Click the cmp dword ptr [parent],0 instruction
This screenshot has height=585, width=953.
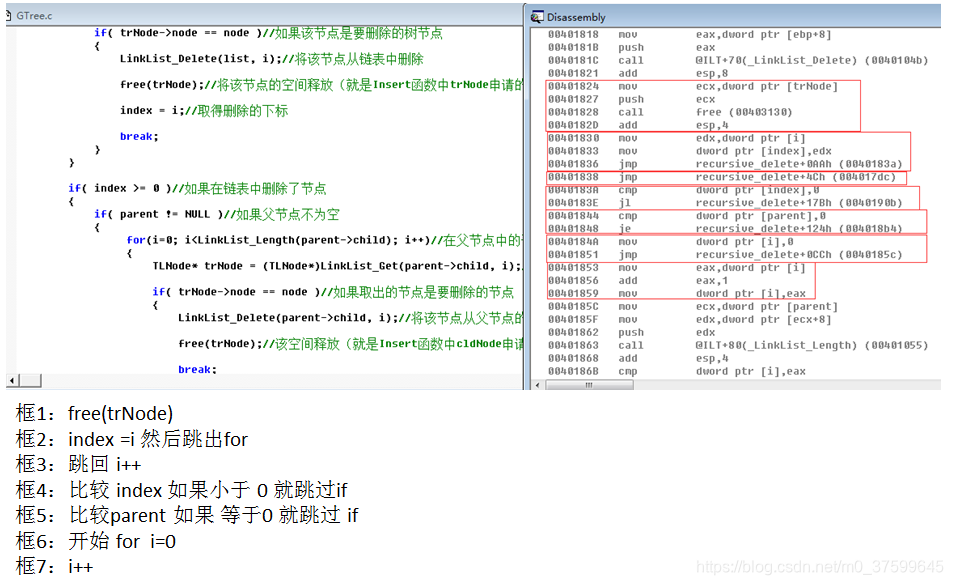[721, 216]
